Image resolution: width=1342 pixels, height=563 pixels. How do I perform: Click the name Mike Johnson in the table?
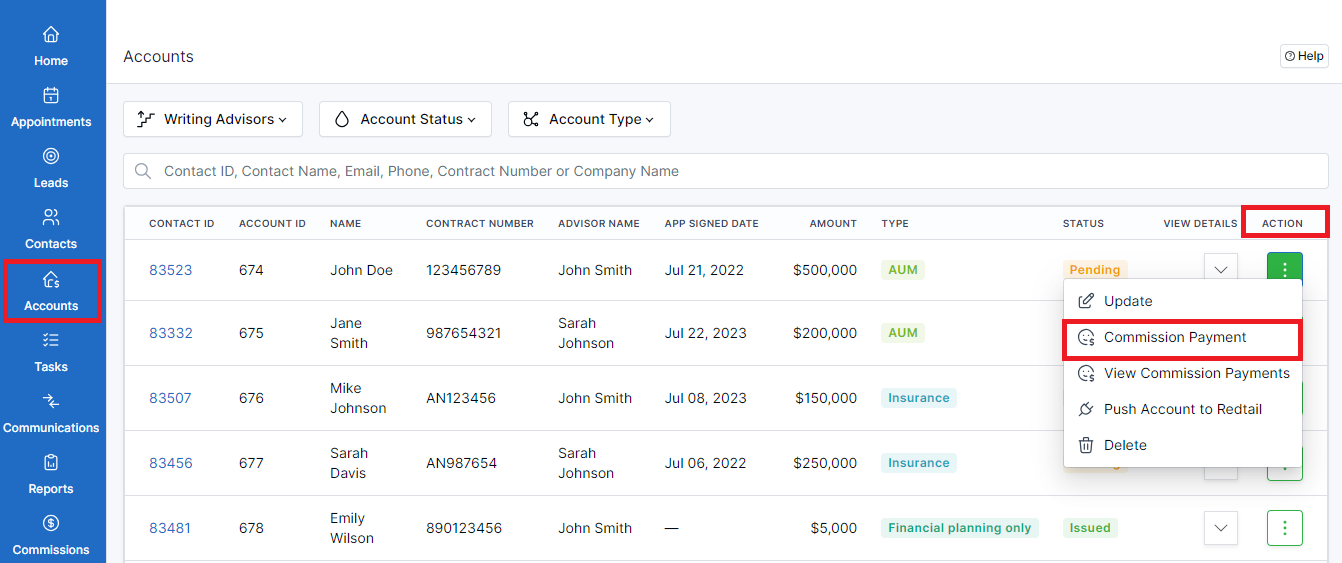coord(358,398)
